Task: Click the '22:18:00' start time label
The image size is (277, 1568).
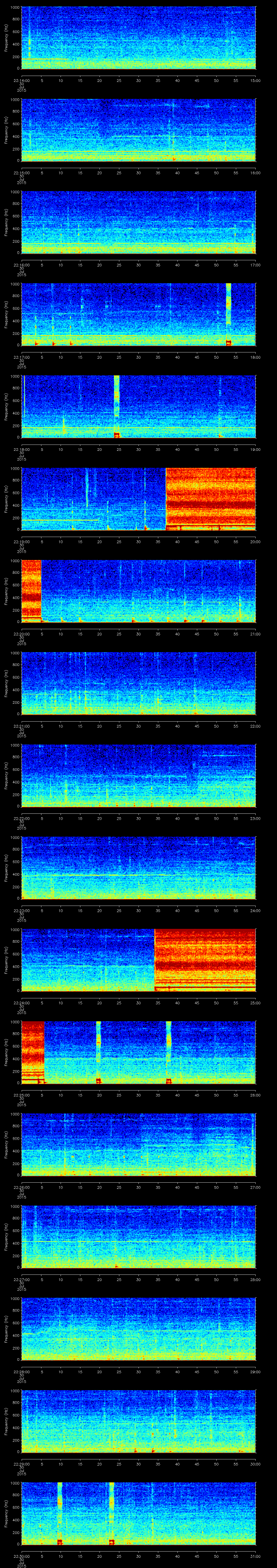Action: (22, 449)
